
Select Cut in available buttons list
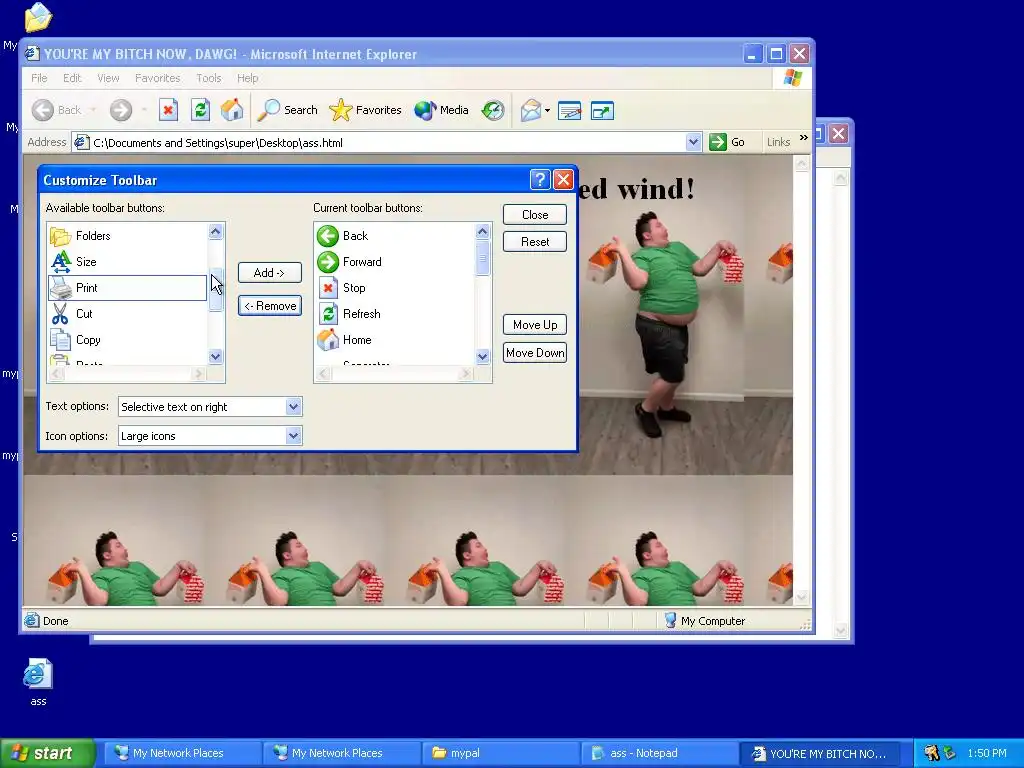click(127, 314)
